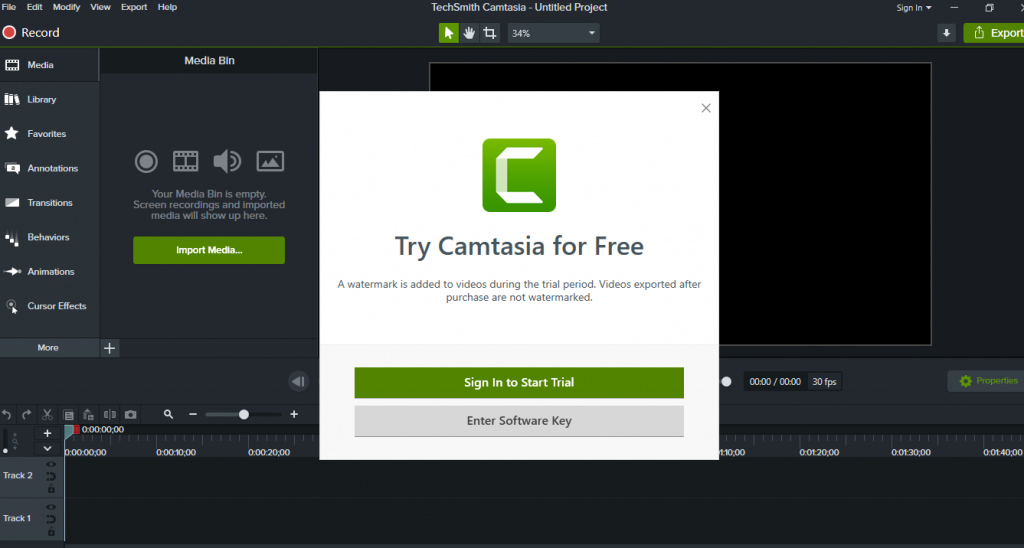Open the Properties panel button
1024x548 pixels.
[987, 381]
